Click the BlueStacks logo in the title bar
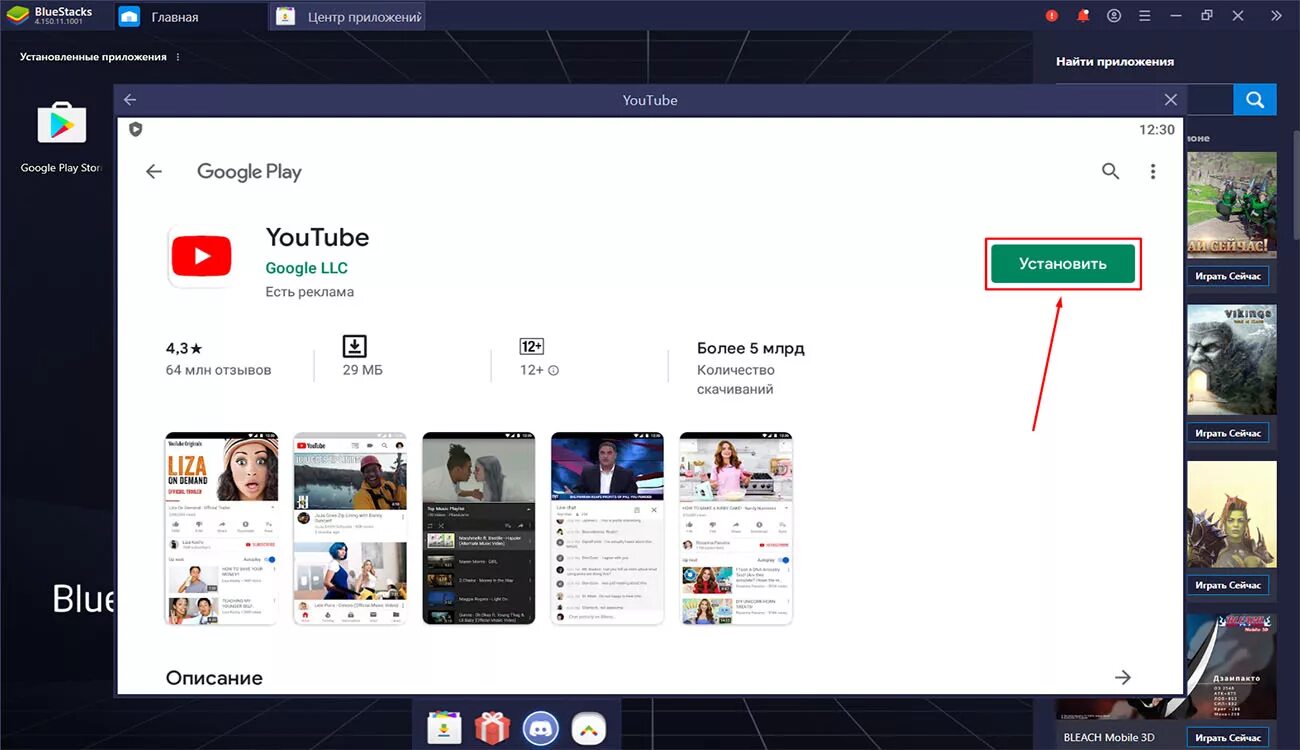Viewport: 1300px width, 750px height. click(16, 15)
